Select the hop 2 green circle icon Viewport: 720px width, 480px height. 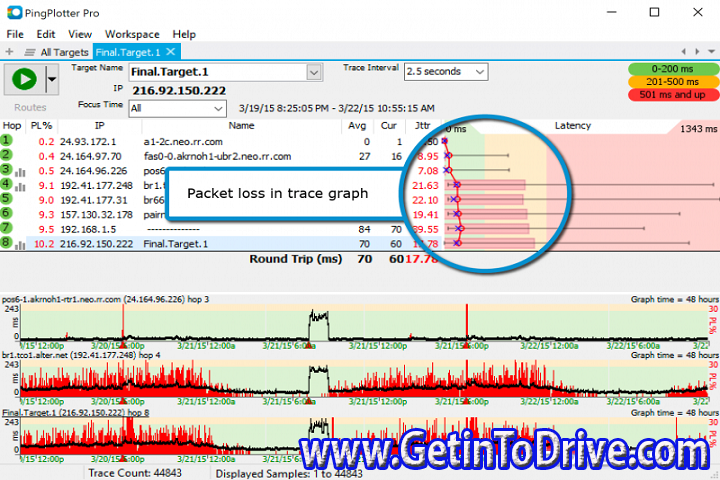point(6,155)
